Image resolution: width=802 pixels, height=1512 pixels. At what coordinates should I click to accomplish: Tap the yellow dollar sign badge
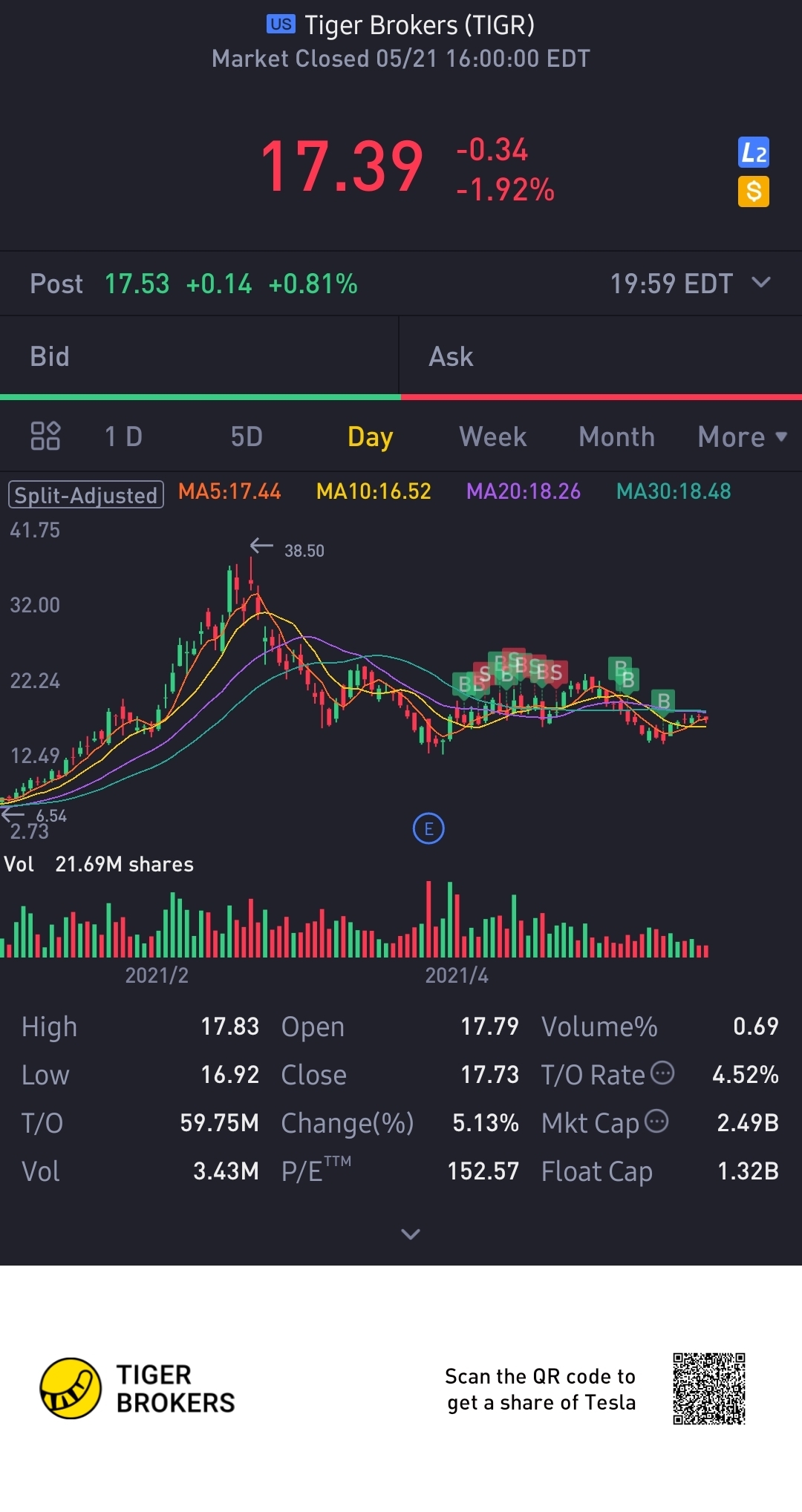click(754, 192)
